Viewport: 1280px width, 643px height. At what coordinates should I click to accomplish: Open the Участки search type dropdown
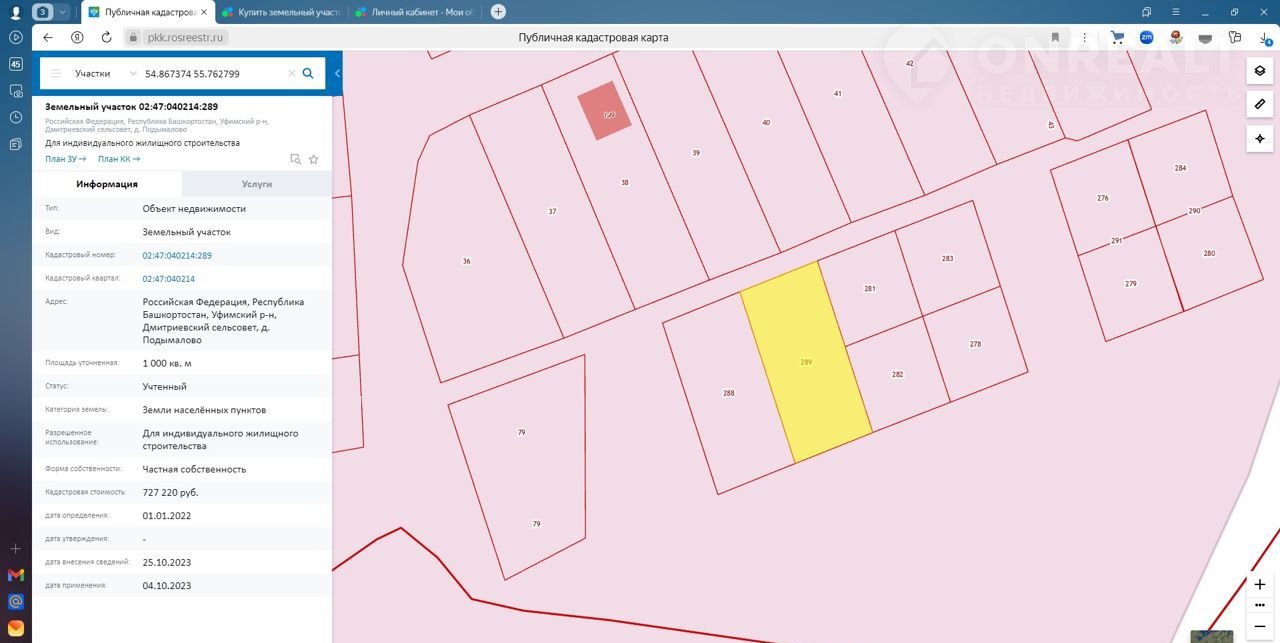pyautogui.click(x=105, y=73)
